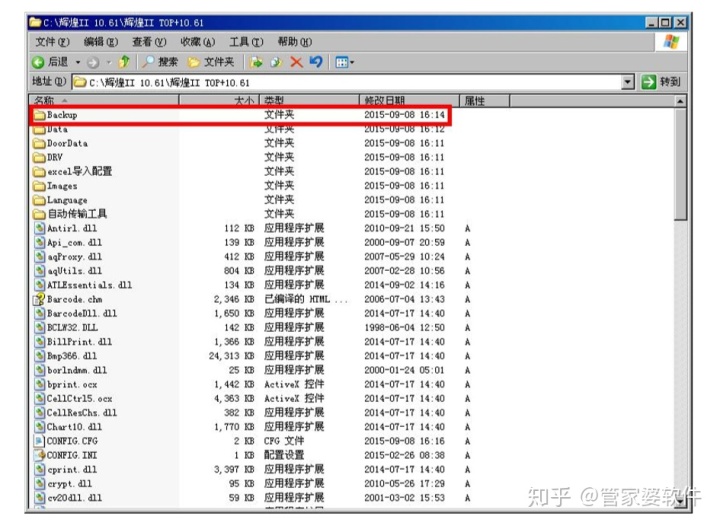Open the File (文件) menu

pyautogui.click(x=52, y=42)
